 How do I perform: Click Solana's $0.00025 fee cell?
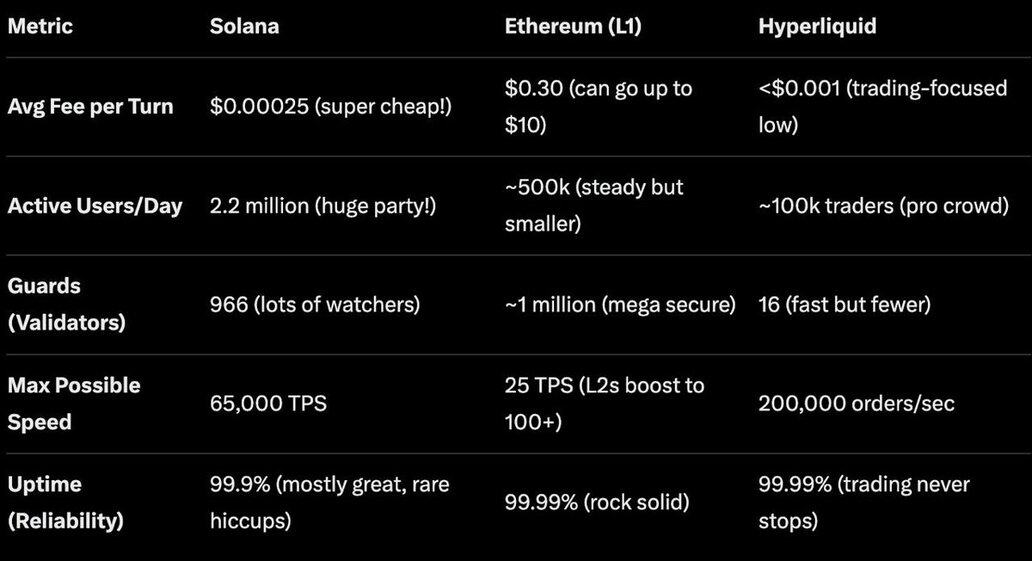[330, 106]
